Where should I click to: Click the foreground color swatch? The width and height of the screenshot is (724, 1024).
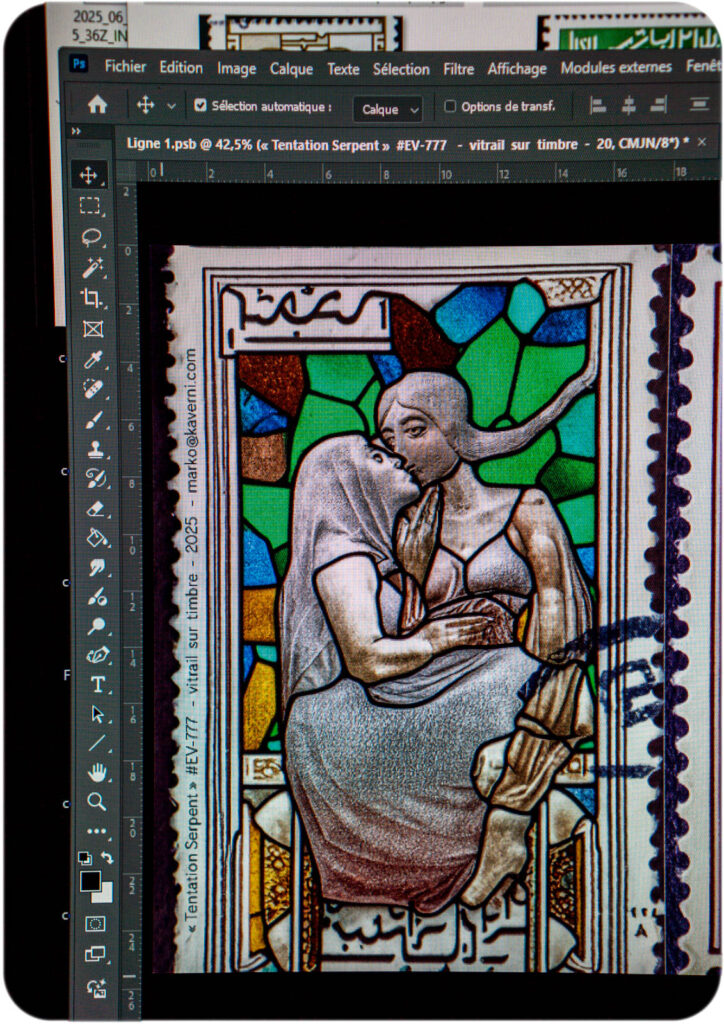[91, 882]
